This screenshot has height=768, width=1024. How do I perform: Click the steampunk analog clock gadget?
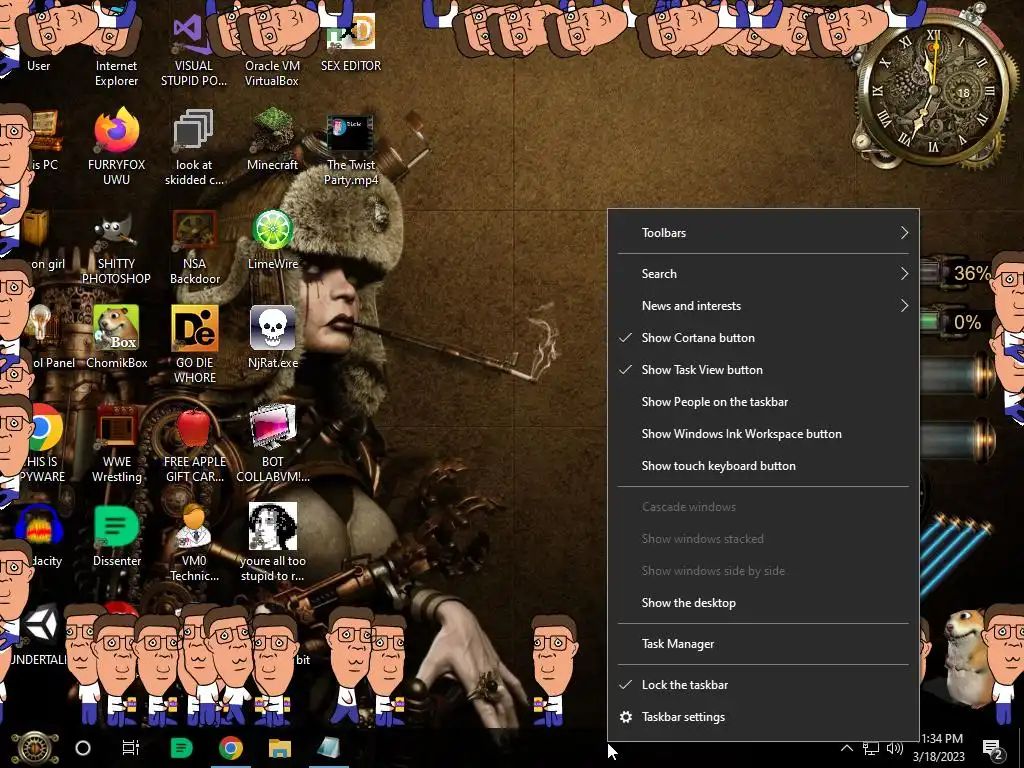pos(934,91)
